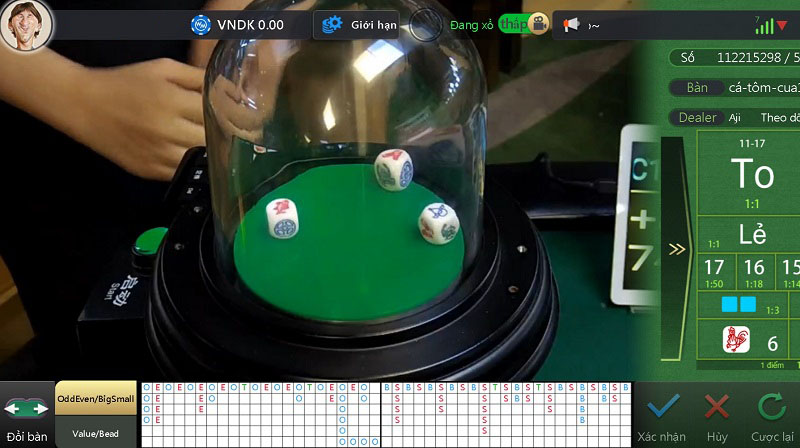
Task: Collapse betting panel with double chevron arrow
Action: (677, 249)
